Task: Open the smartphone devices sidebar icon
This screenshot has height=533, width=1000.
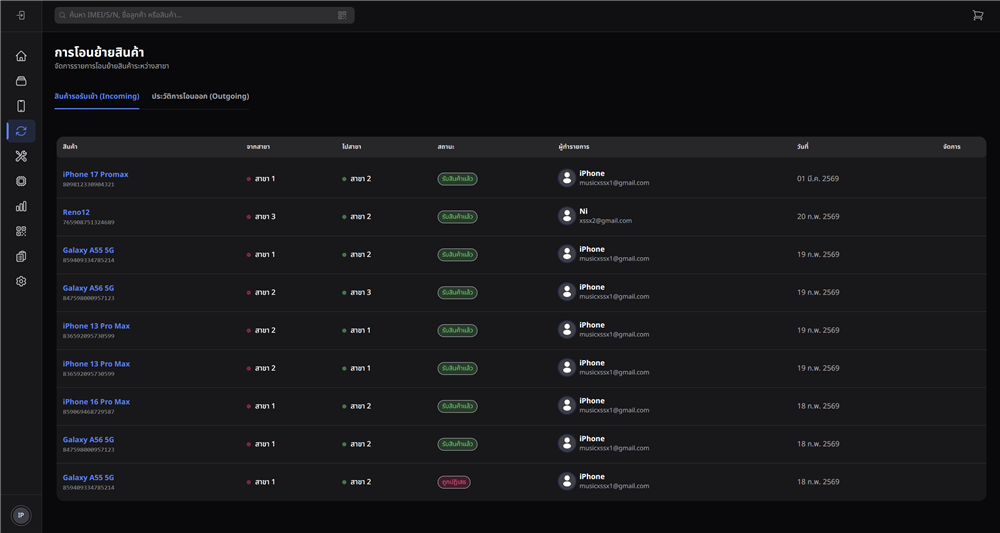Action: [21, 106]
